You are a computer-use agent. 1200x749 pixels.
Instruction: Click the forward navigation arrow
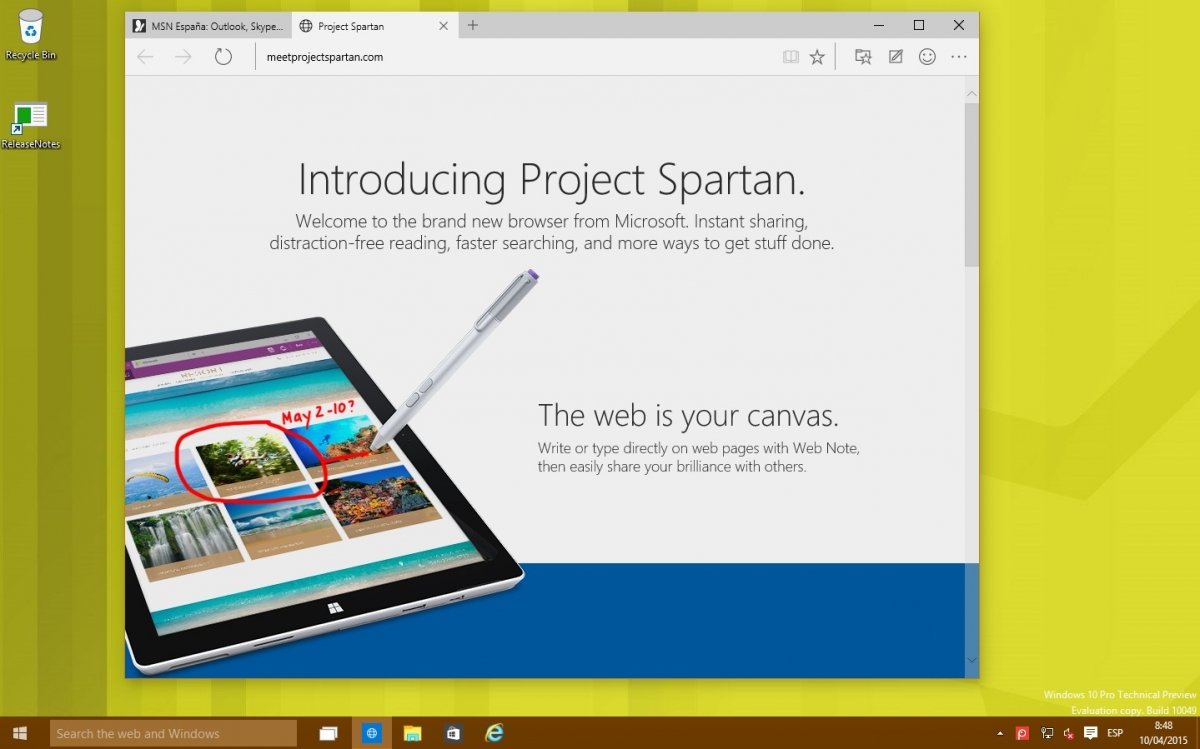click(x=183, y=57)
